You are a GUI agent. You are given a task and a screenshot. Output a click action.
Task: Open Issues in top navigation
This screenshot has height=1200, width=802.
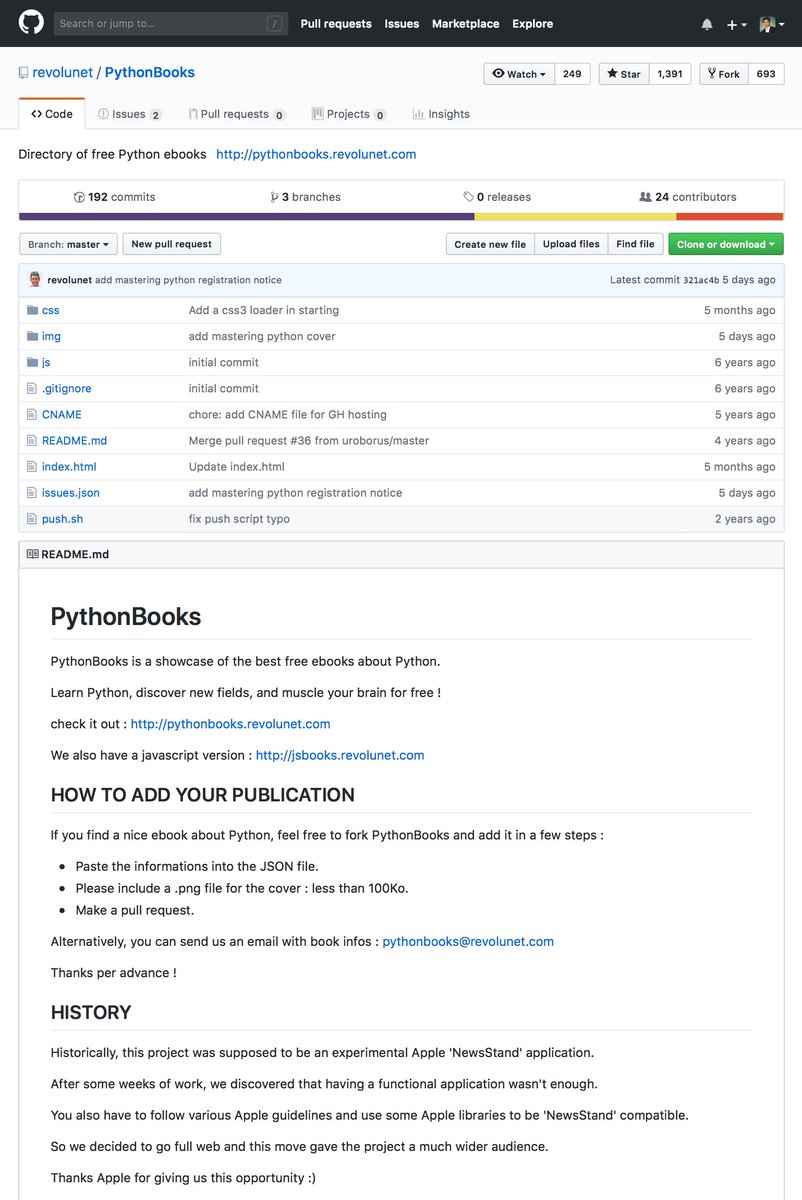pos(402,24)
